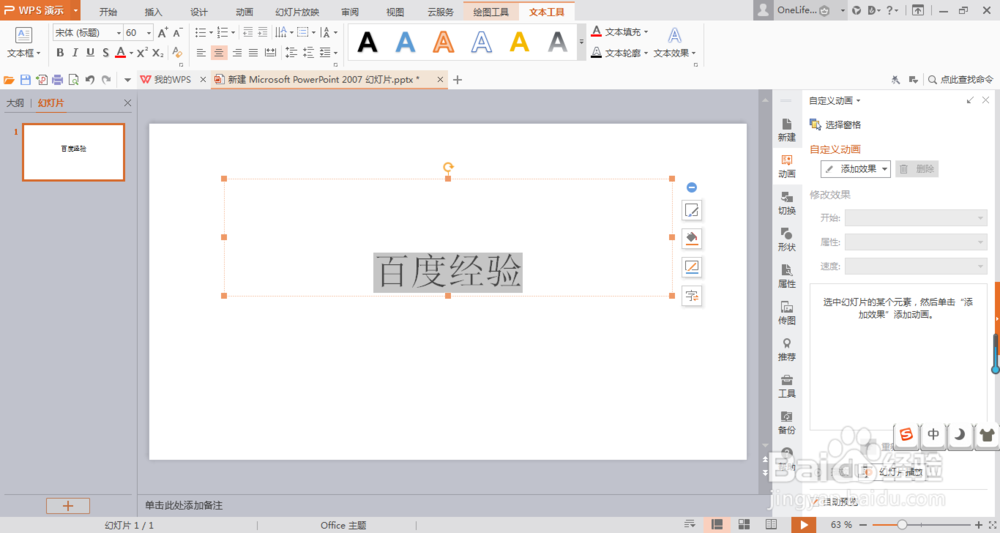Open the 幻灯片放映 ribbon tab
1000x533 pixels.
297,12
